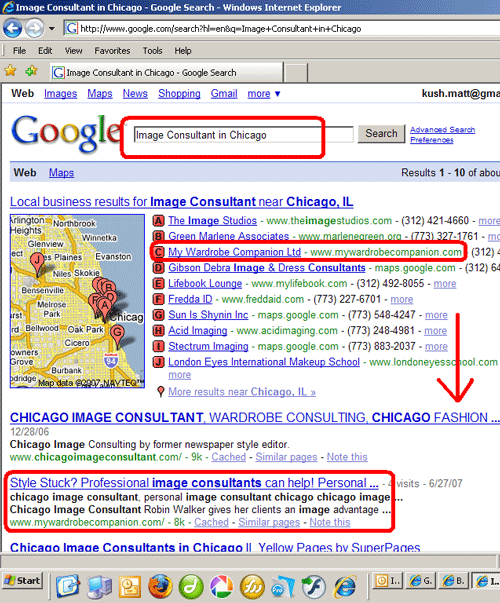Click the Favorites Center star icon
The height and width of the screenshot is (603, 500).
[10, 71]
